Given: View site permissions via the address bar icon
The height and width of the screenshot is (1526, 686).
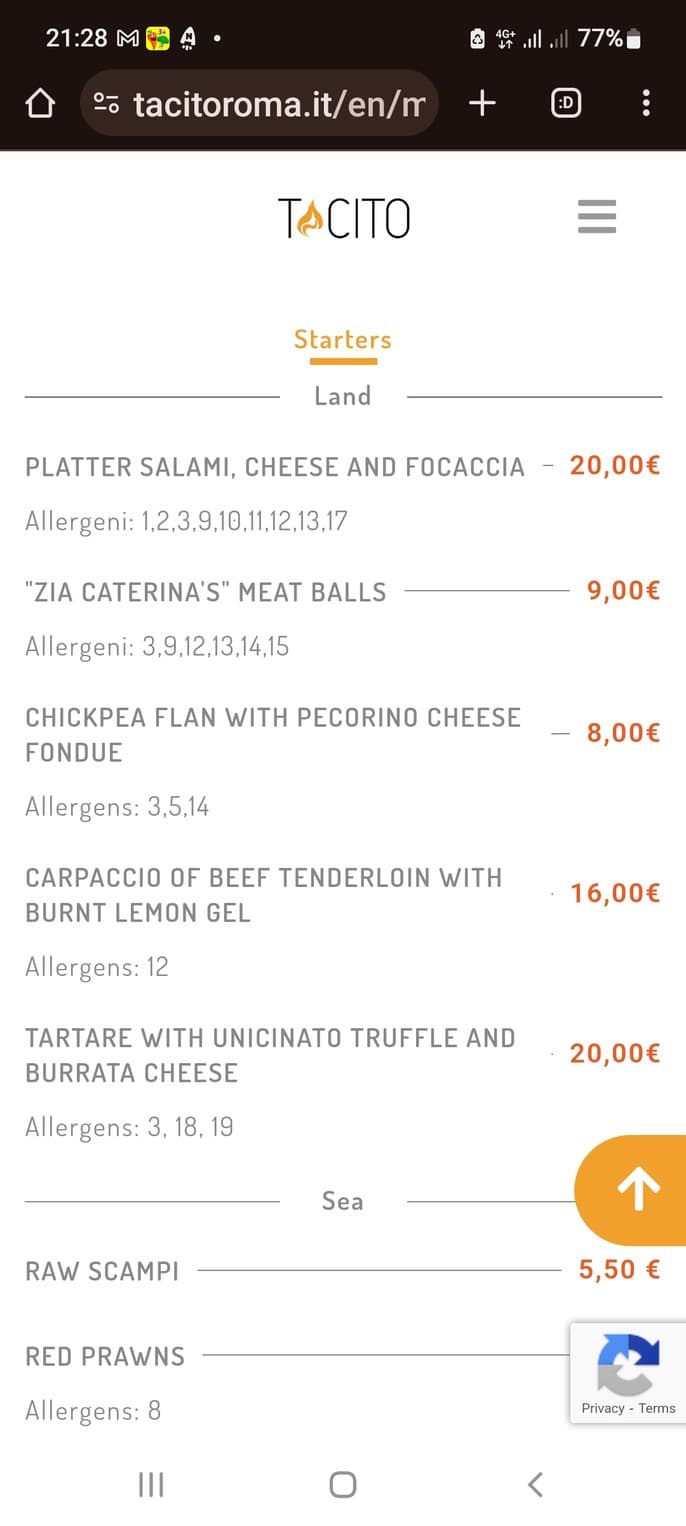Looking at the screenshot, I should point(108,102).
